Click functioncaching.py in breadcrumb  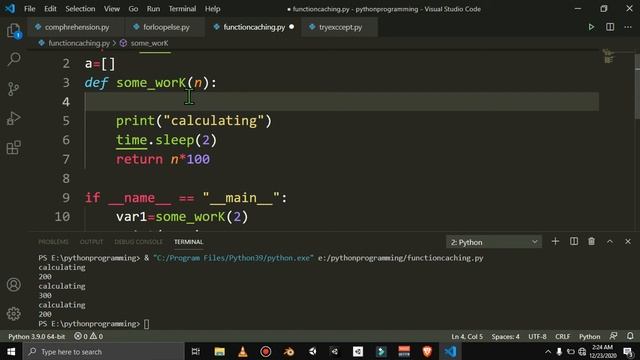coord(79,43)
